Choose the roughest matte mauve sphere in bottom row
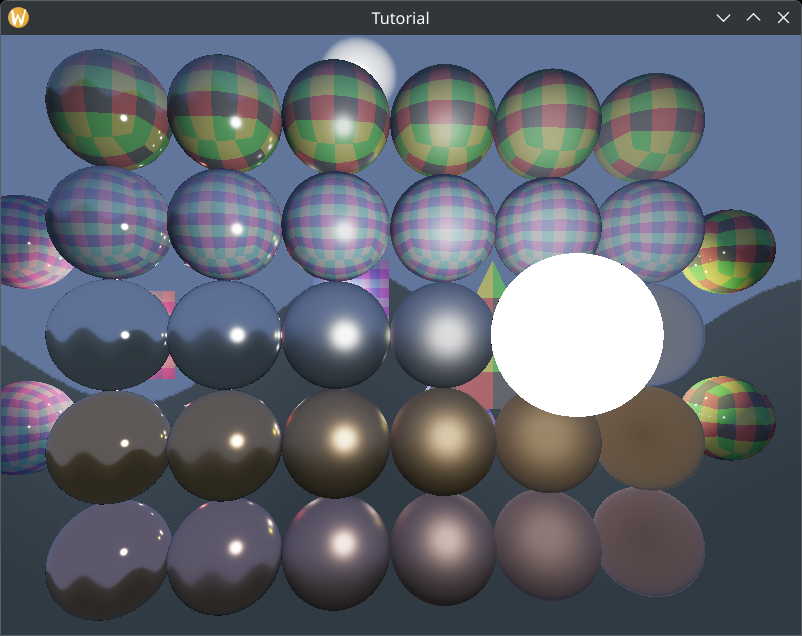 point(650,542)
